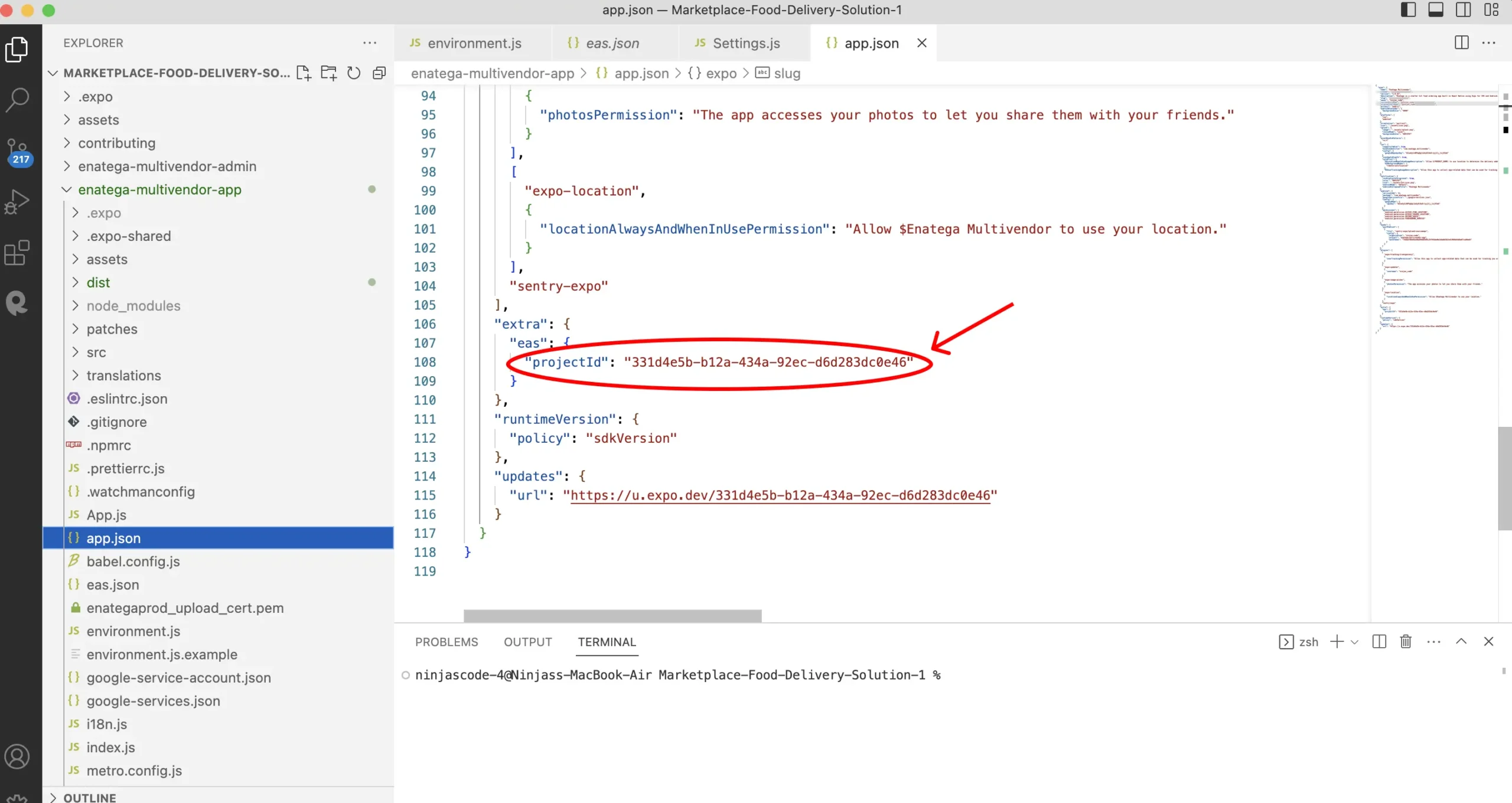Open the Run and Debug view
The image size is (1512, 803).
click(17, 202)
